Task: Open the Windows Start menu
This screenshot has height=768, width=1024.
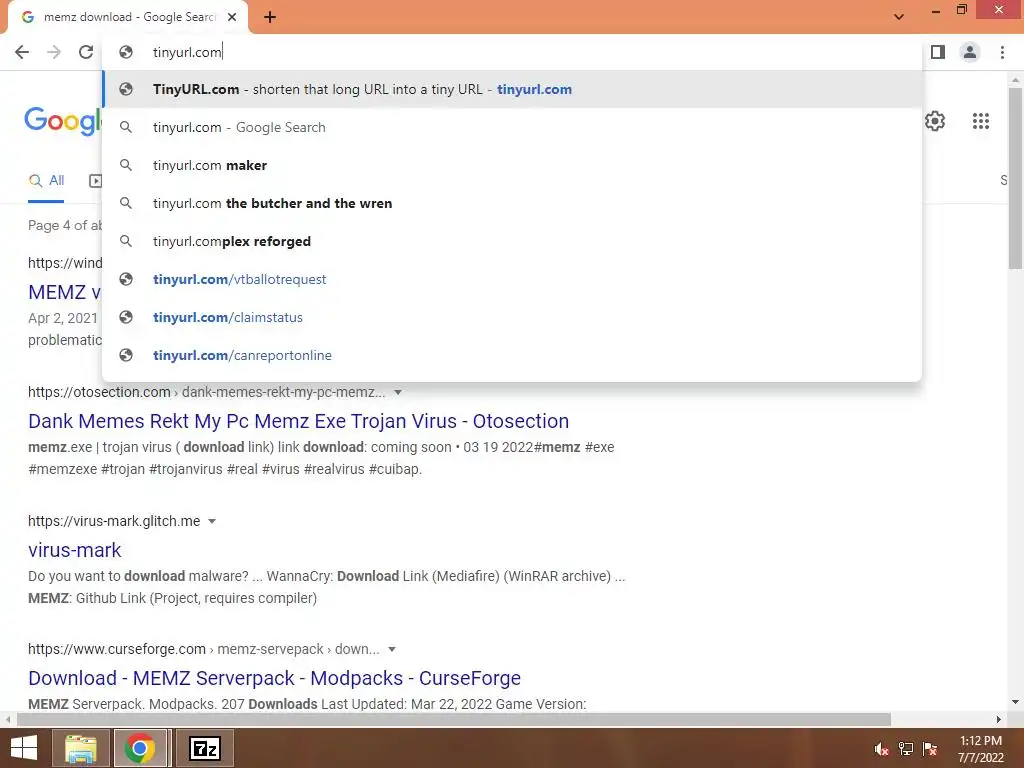Action: coord(24,748)
